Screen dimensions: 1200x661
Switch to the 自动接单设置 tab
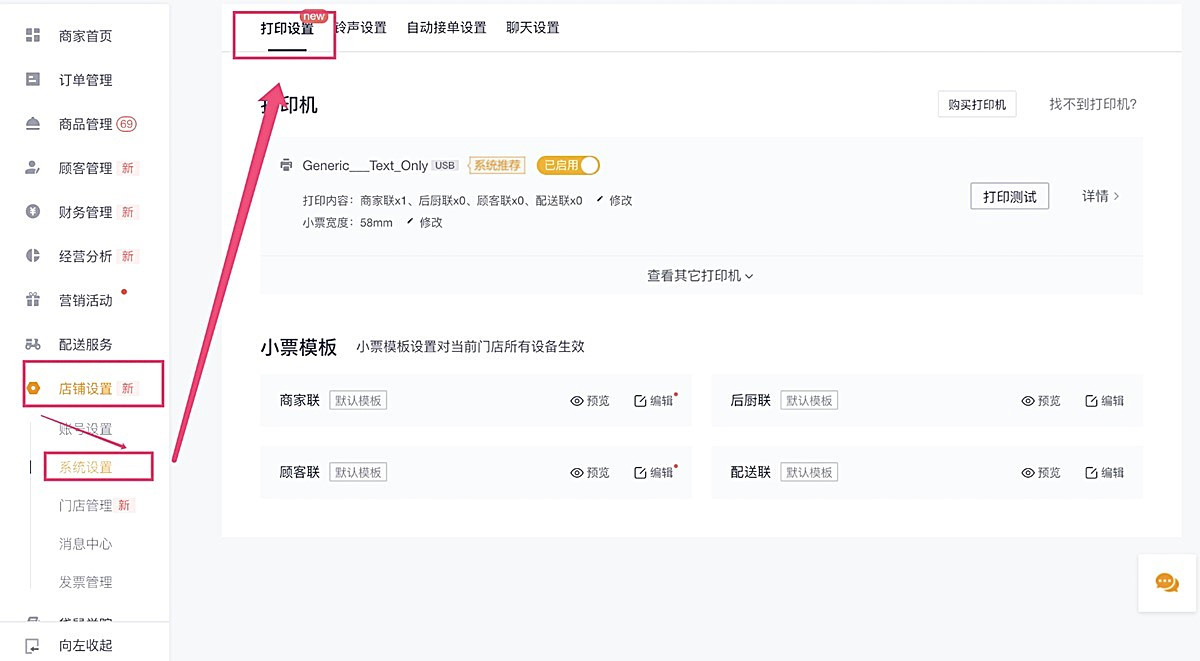[x=446, y=28]
